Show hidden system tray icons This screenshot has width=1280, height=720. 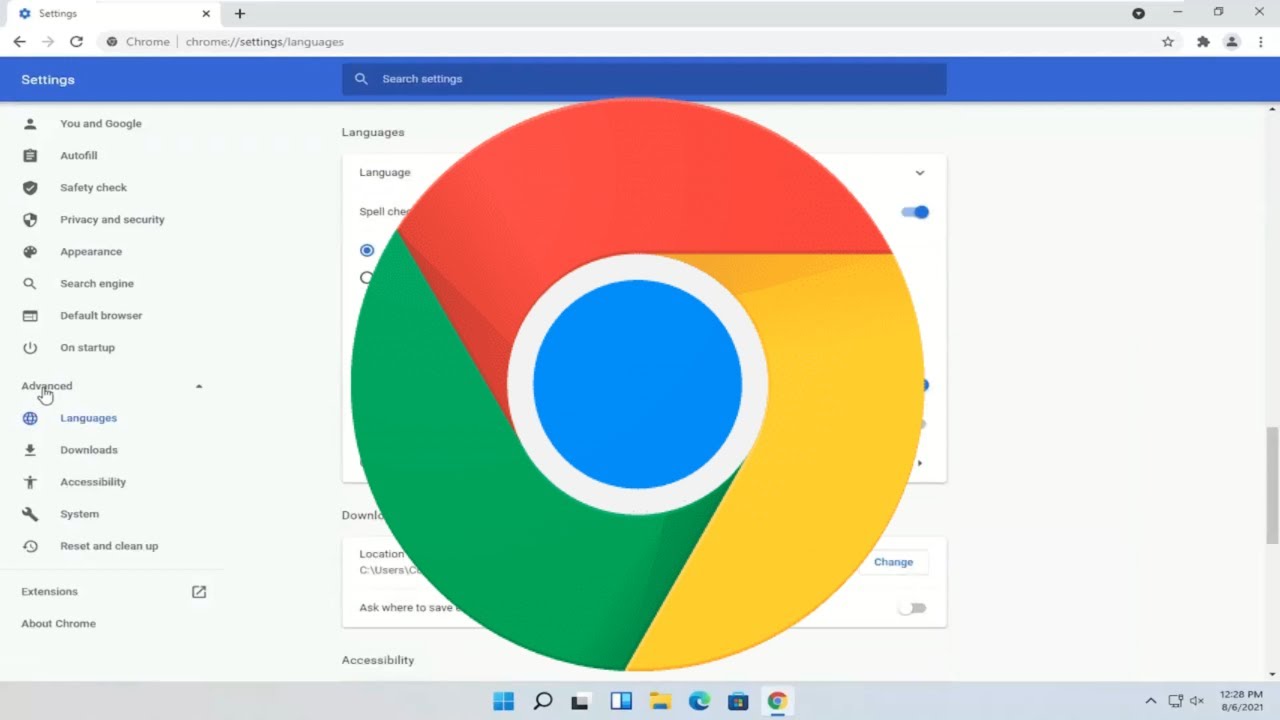1150,701
